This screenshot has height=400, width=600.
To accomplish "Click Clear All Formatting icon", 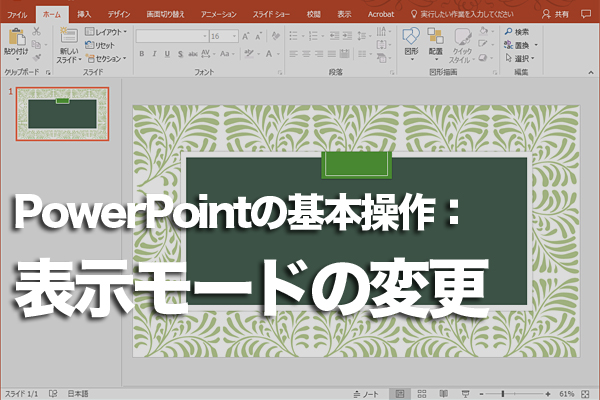I will point(276,36).
